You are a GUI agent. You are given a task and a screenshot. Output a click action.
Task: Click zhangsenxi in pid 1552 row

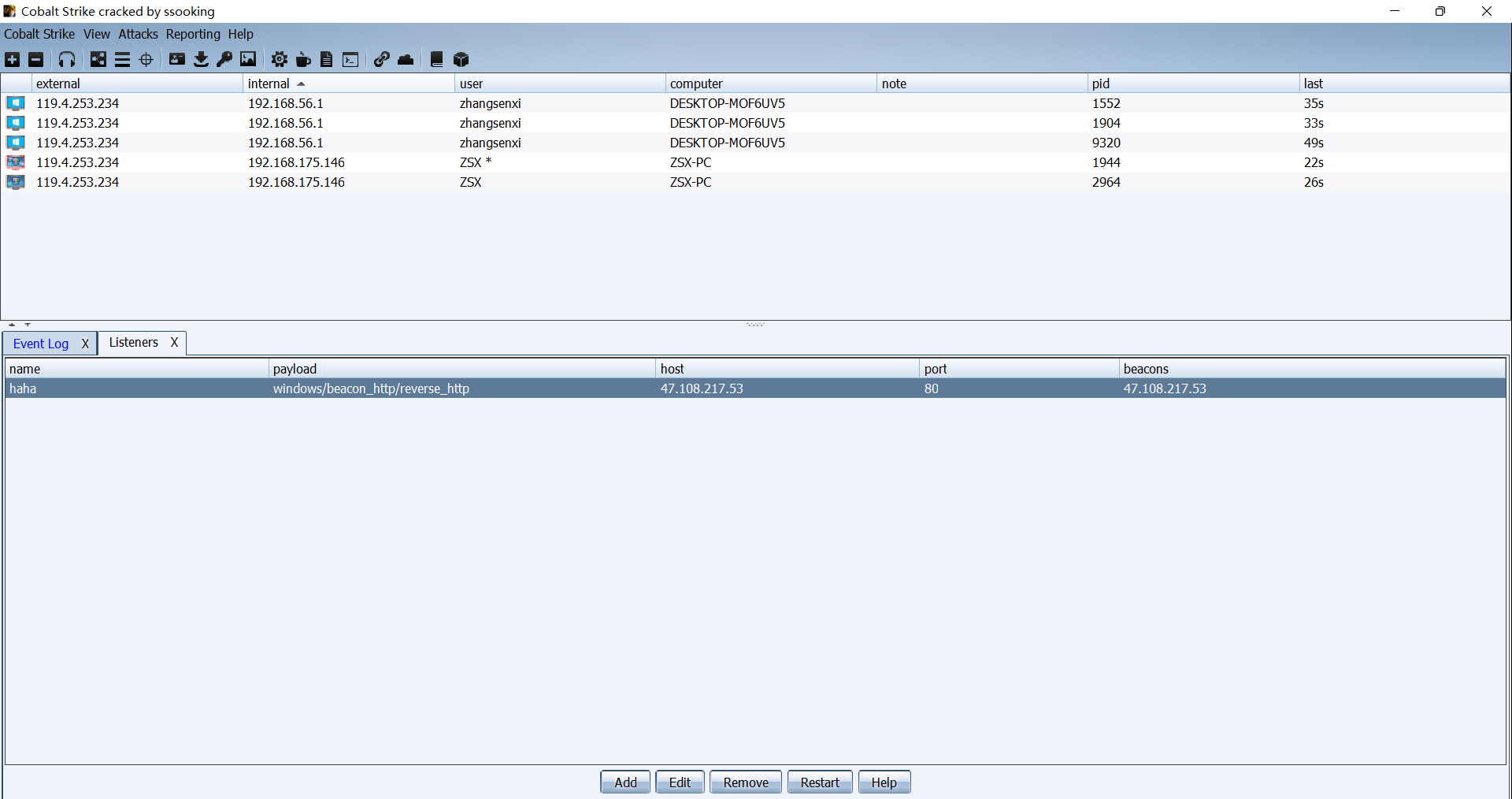click(491, 103)
